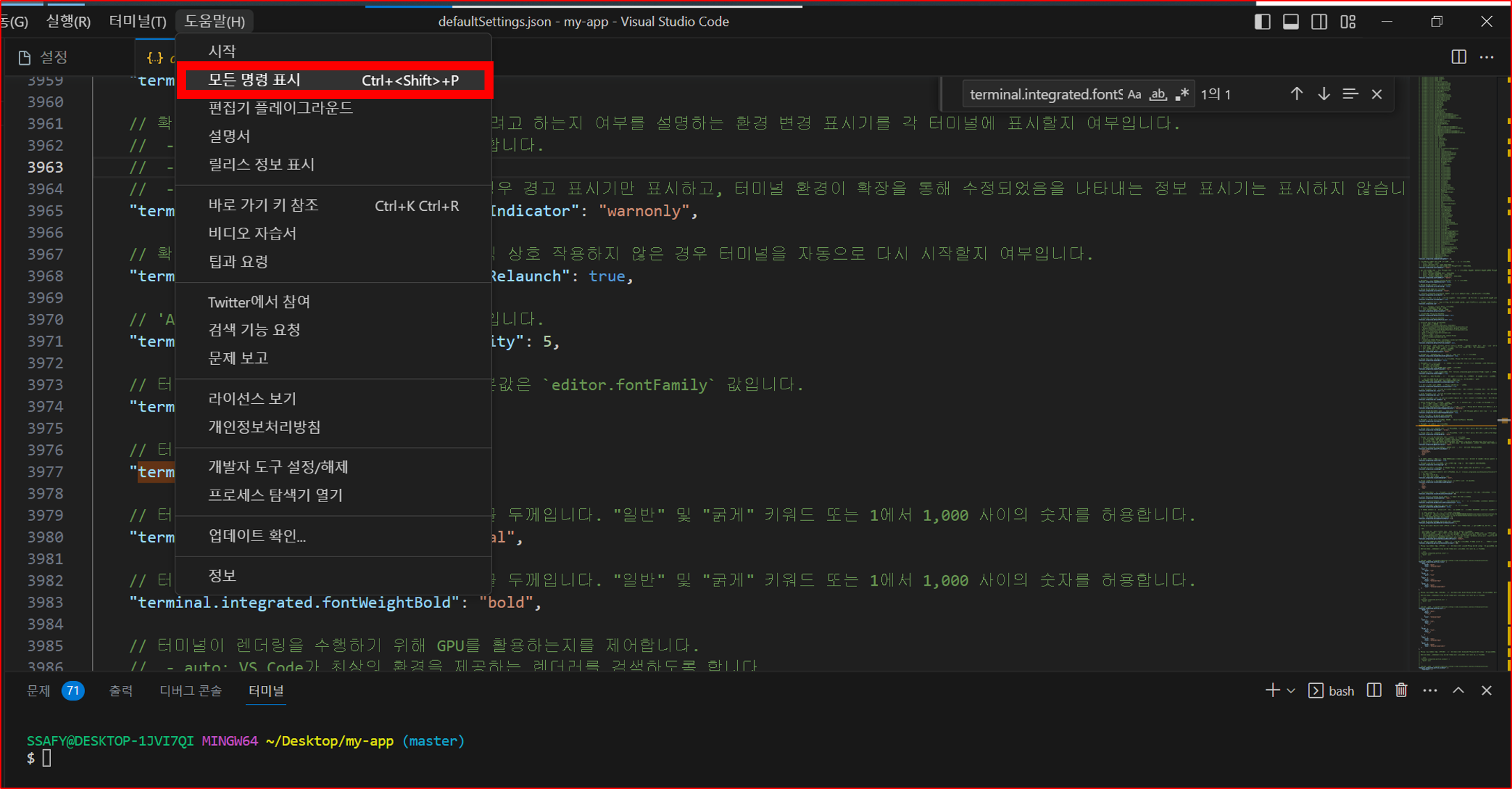Viewport: 1512px width, 789px height.
Task: Maximize panel size with chevron up
Action: click(x=1458, y=690)
